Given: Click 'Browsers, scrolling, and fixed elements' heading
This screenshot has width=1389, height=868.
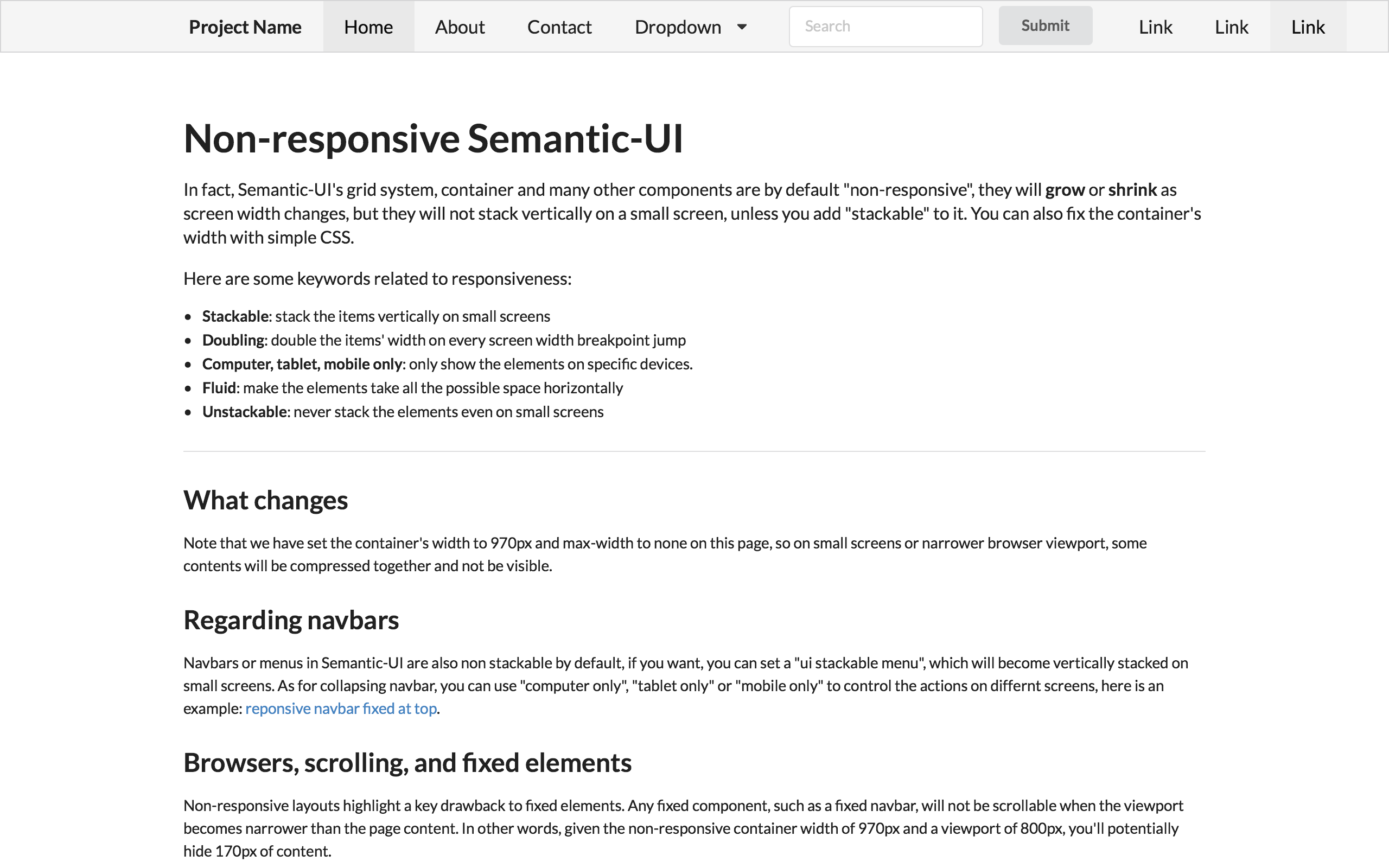Looking at the screenshot, I should tap(407, 763).
